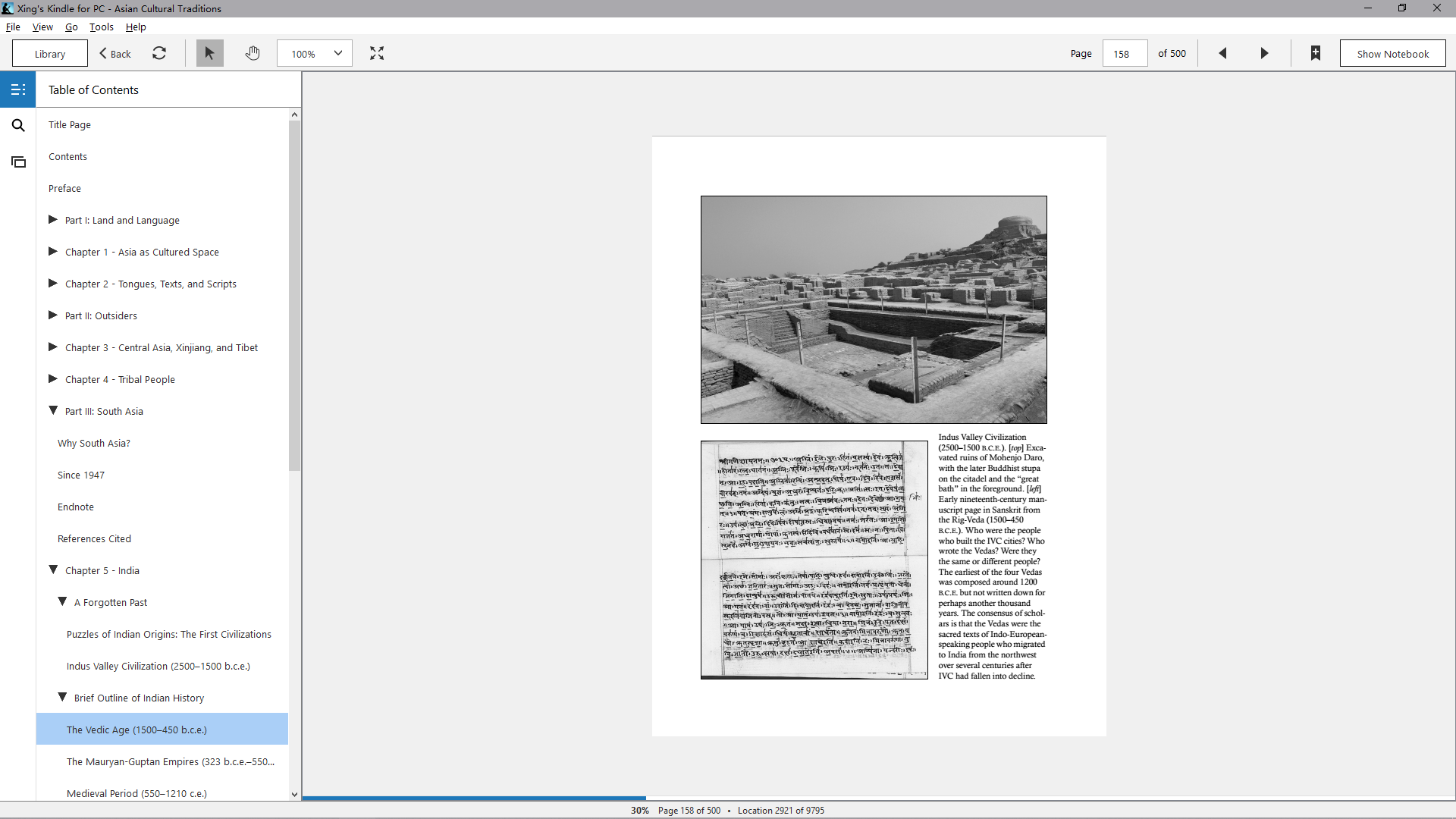Open the Table of Contents panel icon
Screen dimensions: 1456x819
(x=18, y=89)
